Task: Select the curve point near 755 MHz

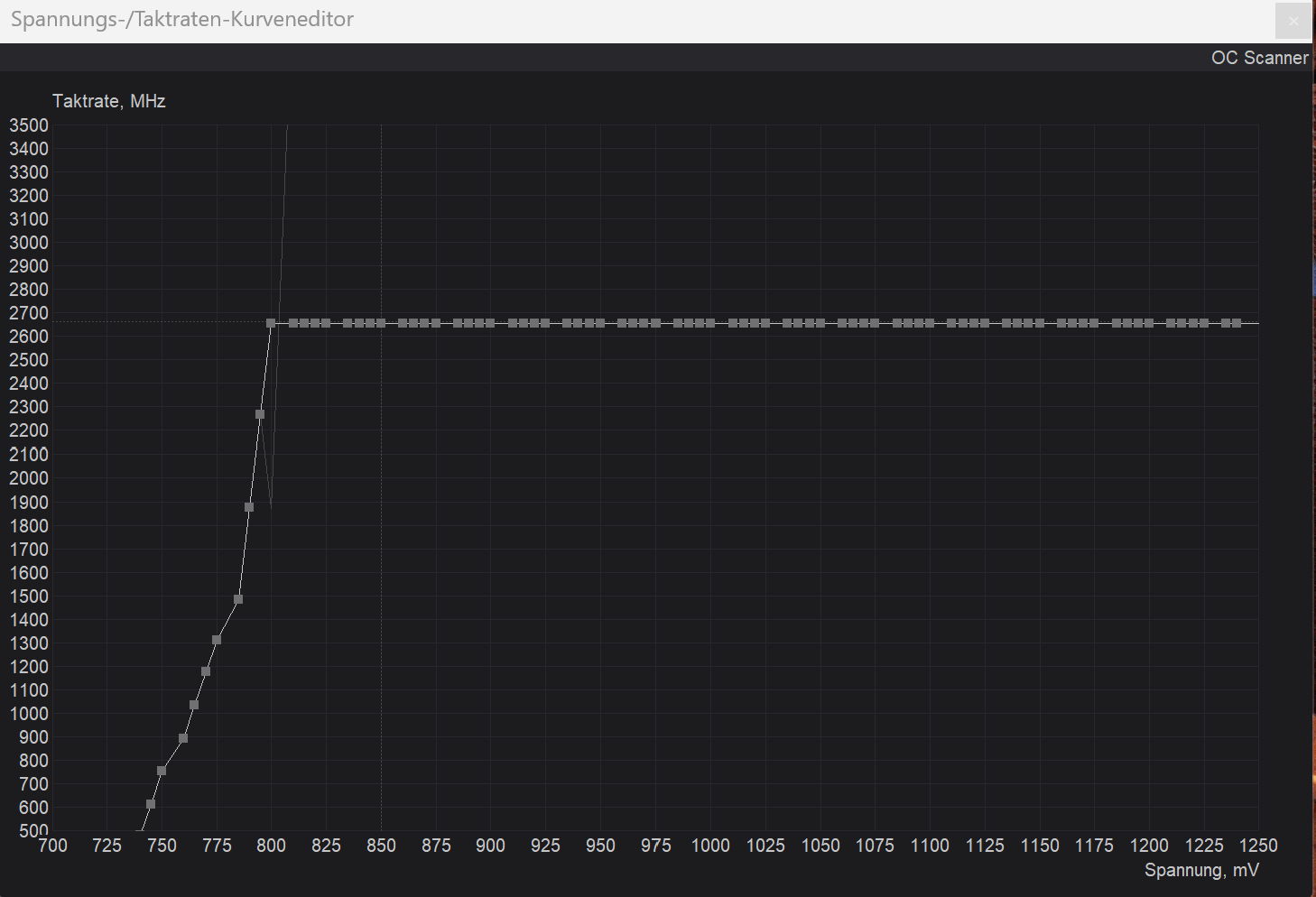Action: (x=162, y=770)
